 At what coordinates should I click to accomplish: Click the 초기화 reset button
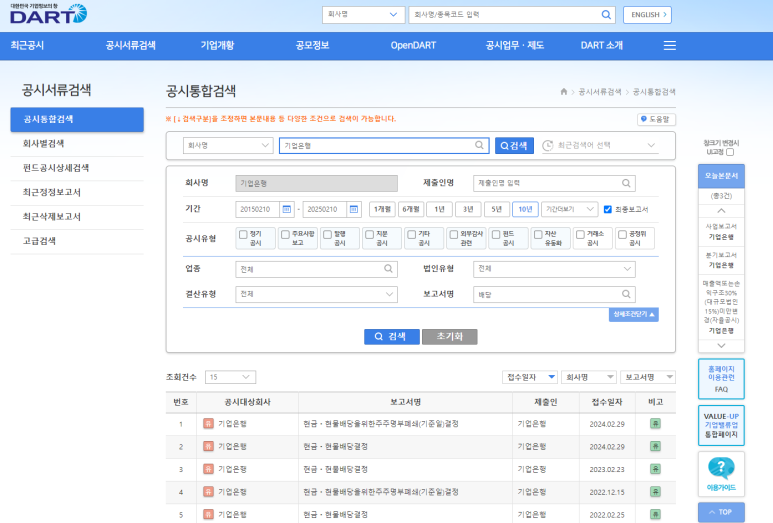click(x=450, y=337)
